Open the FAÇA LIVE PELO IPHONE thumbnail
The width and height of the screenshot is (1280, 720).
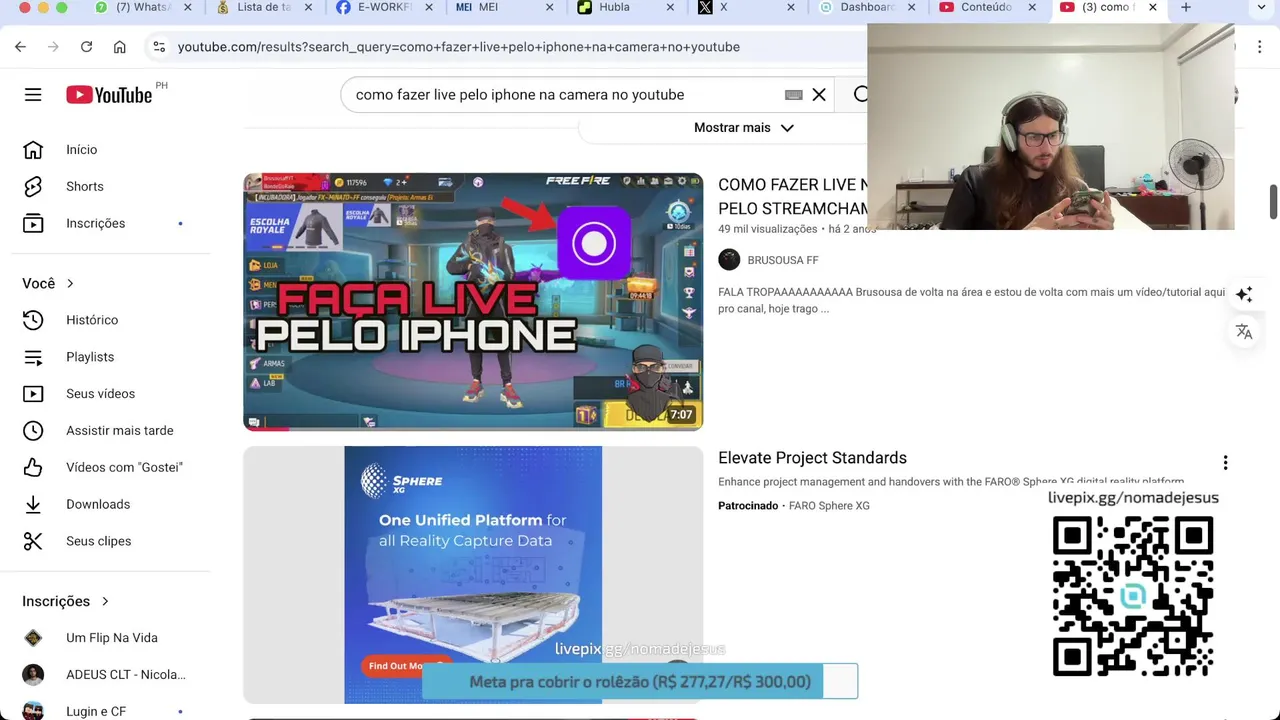473,302
